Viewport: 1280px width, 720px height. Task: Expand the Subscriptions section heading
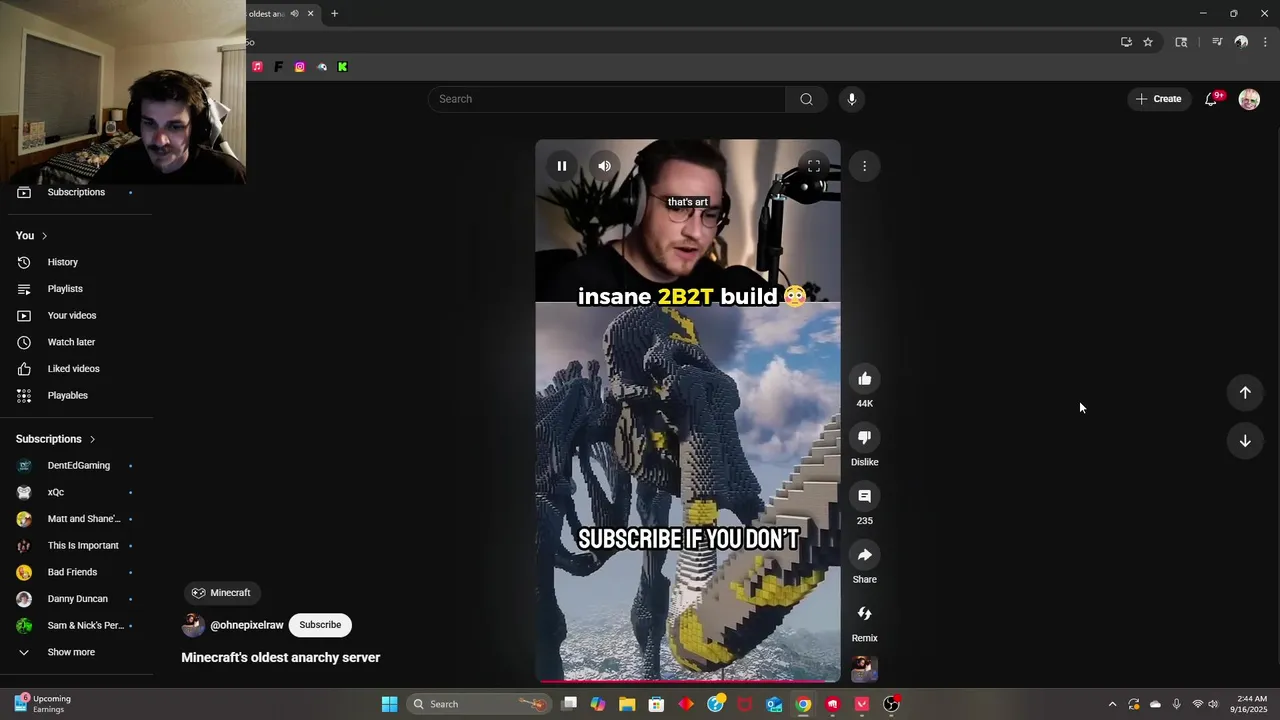click(x=56, y=439)
